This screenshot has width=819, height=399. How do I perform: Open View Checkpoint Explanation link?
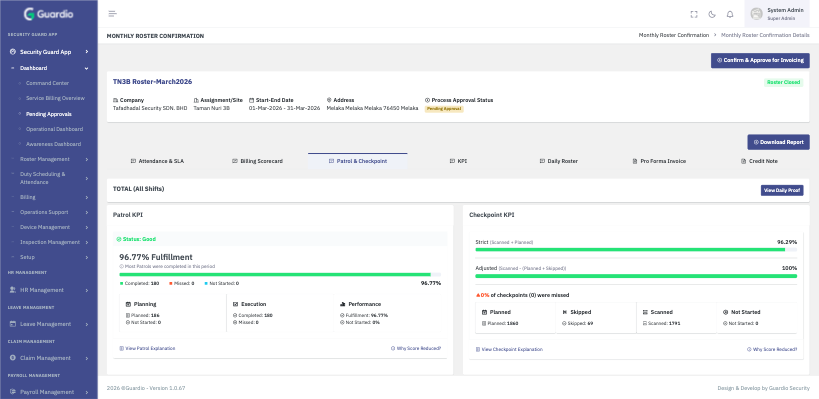pos(509,349)
